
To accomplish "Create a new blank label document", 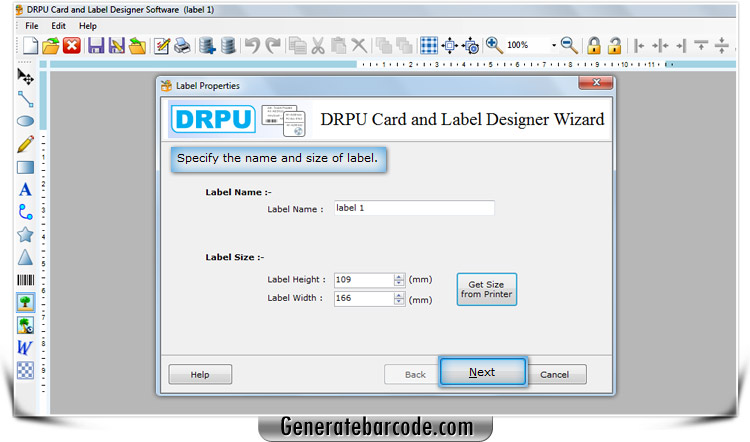I will click(x=30, y=46).
